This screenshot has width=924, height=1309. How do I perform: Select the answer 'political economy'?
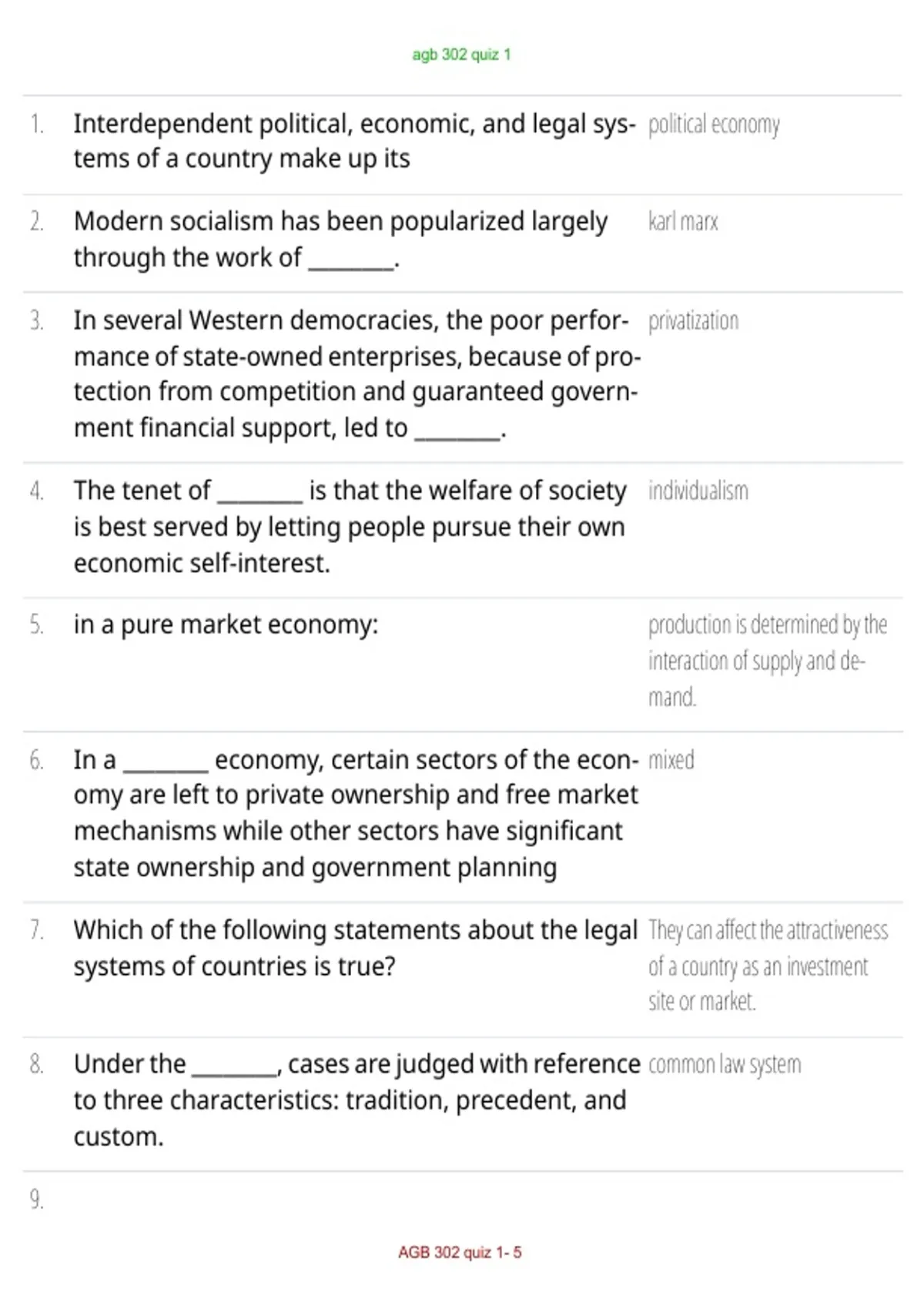714,125
